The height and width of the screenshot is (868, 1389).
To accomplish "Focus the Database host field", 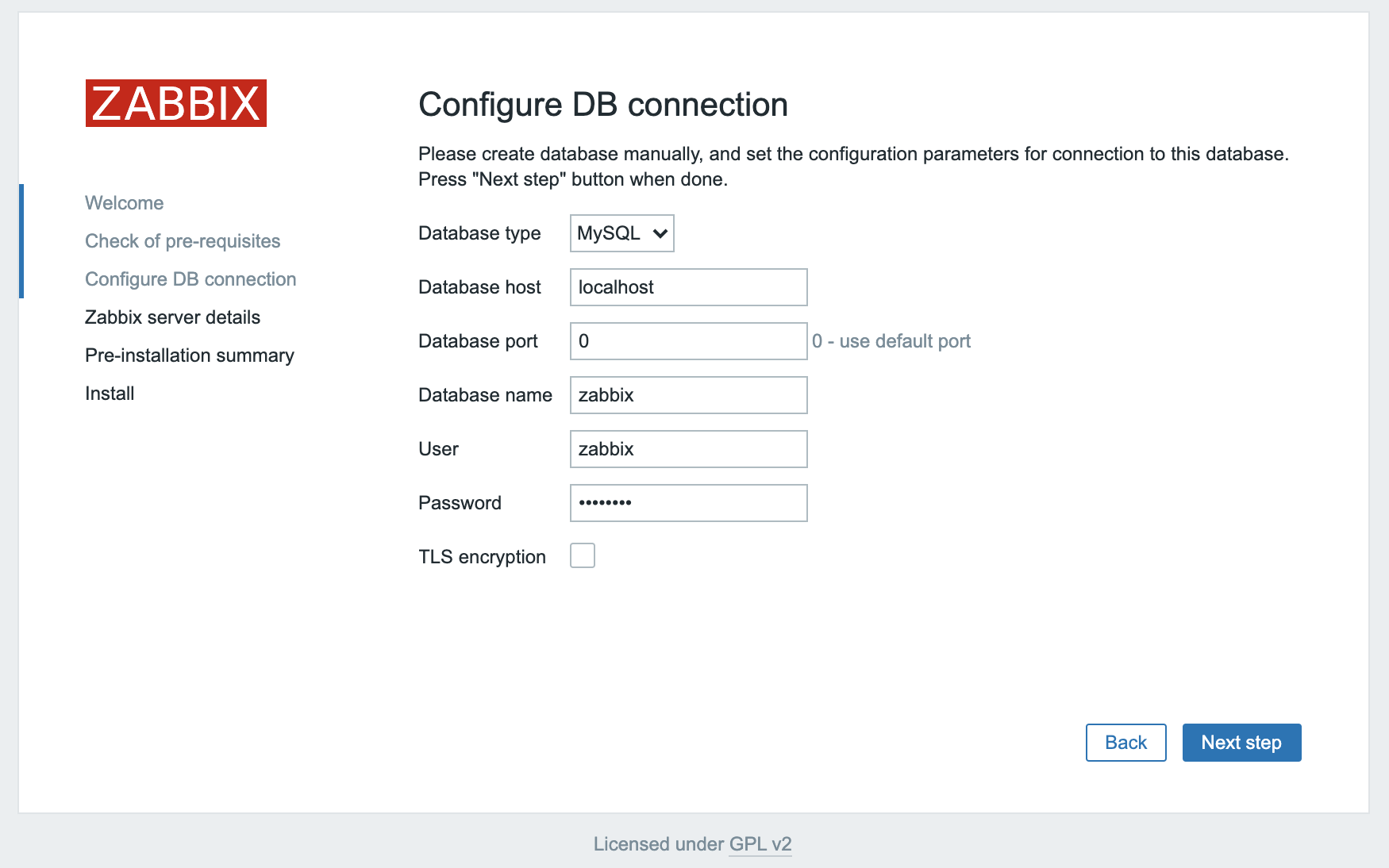I will (x=688, y=287).
